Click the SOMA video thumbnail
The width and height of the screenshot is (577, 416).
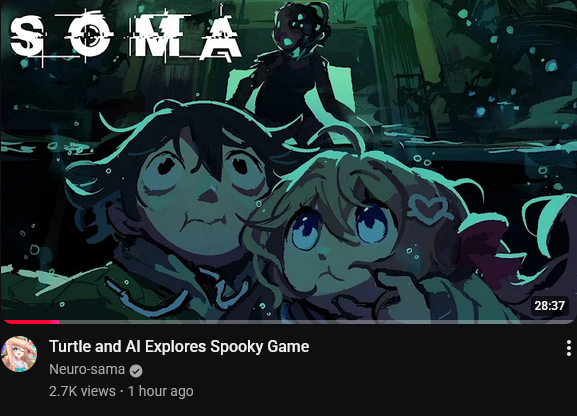(x=288, y=161)
